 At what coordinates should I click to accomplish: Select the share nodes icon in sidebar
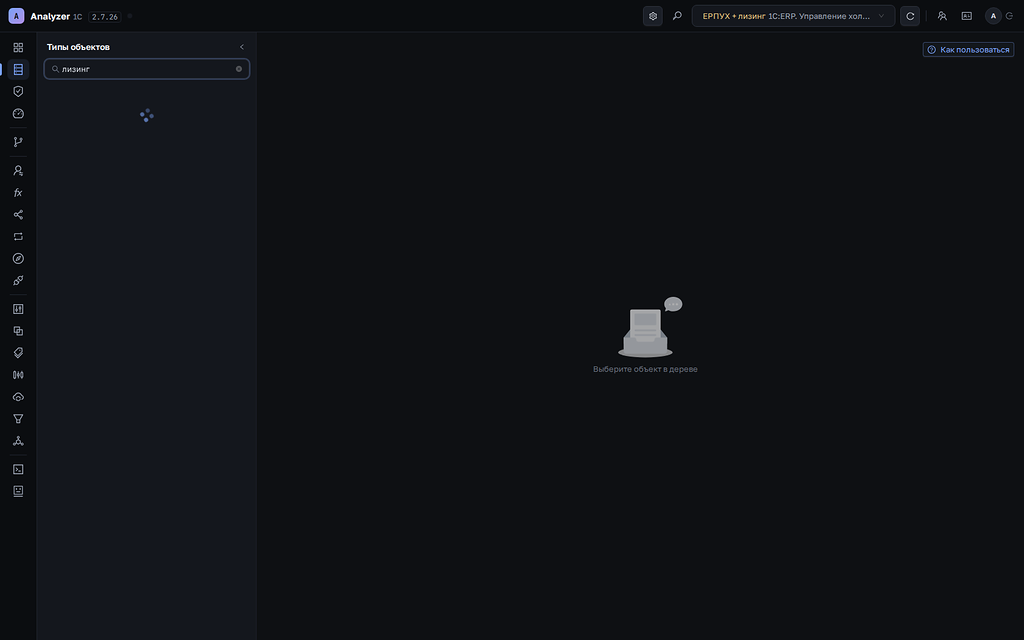(x=18, y=215)
